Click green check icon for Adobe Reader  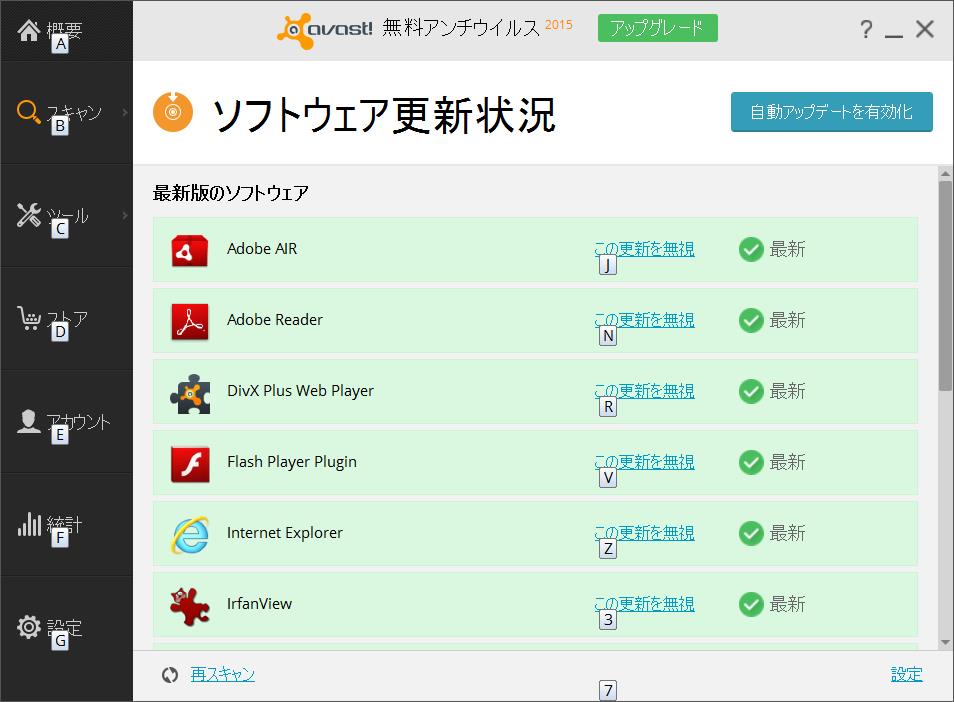pyautogui.click(x=751, y=321)
